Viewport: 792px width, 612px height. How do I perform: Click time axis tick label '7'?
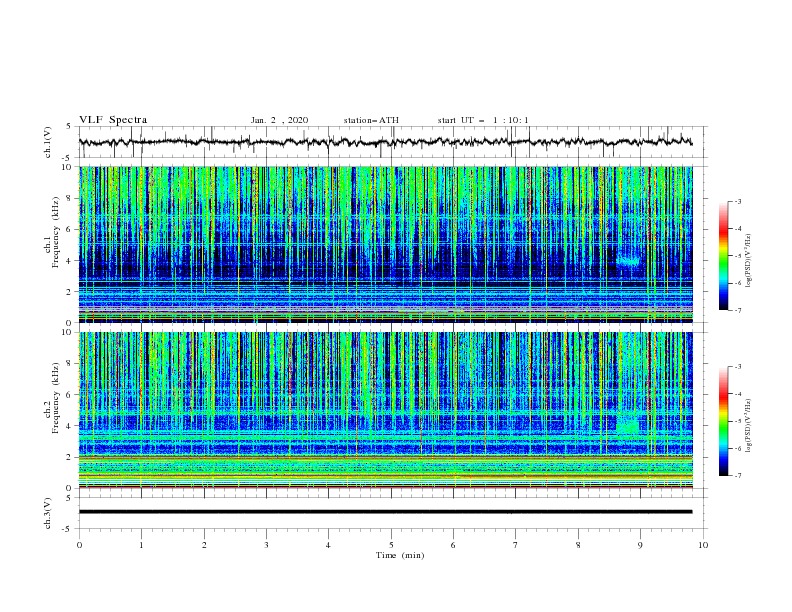pos(516,545)
